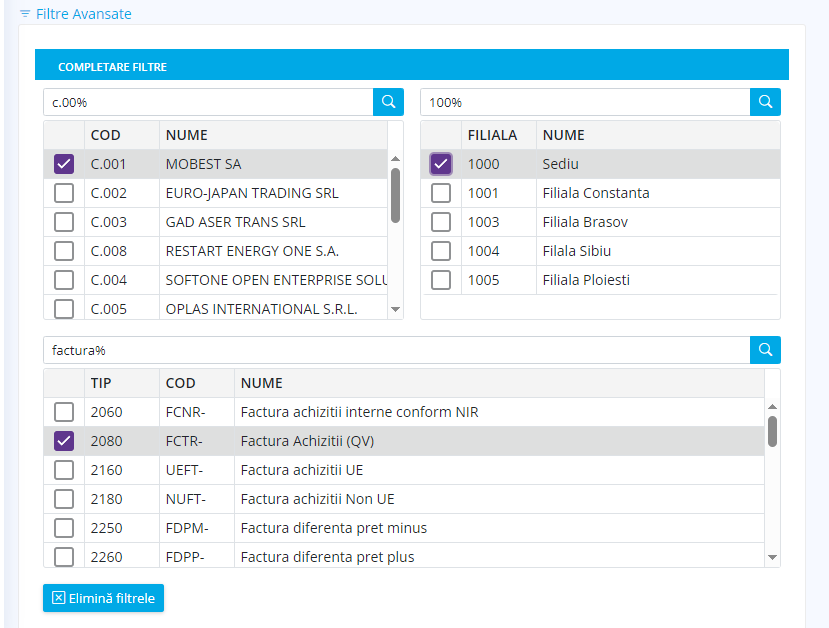Click the Elimină filtrele button
Image resolution: width=829 pixels, height=628 pixels.
click(103, 598)
